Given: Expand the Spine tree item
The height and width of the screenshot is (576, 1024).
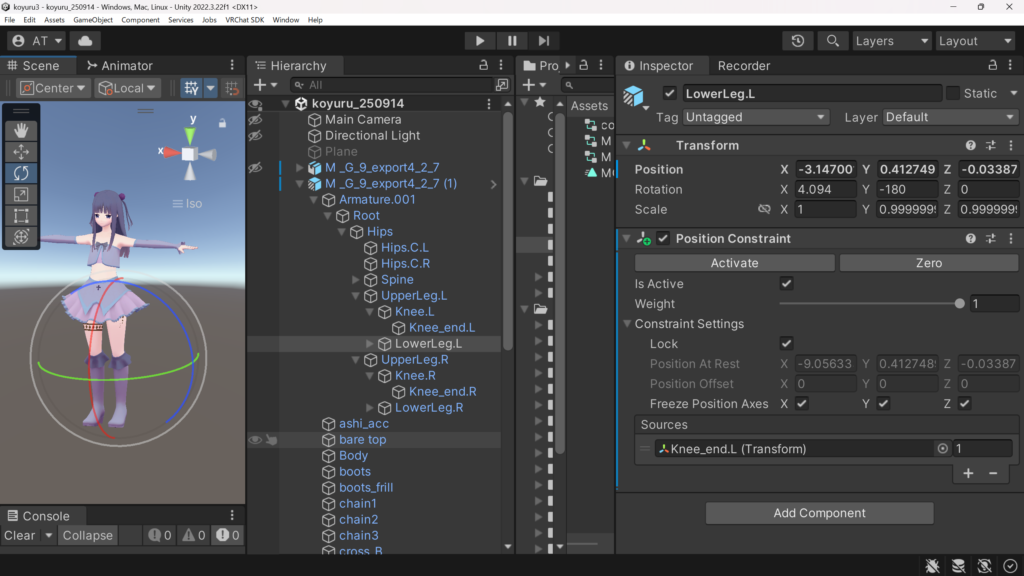Looking at the screenshot, I should pos(356,280).
